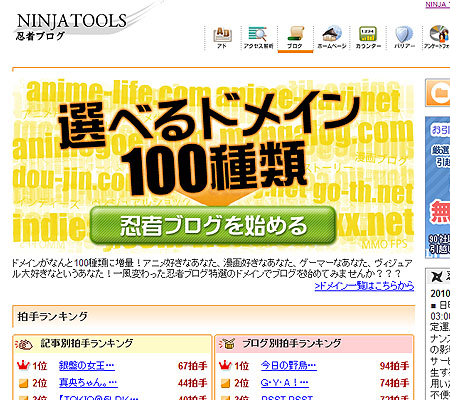
Task: Open the Counter (カウンター) icon
Action: (368, 38)
